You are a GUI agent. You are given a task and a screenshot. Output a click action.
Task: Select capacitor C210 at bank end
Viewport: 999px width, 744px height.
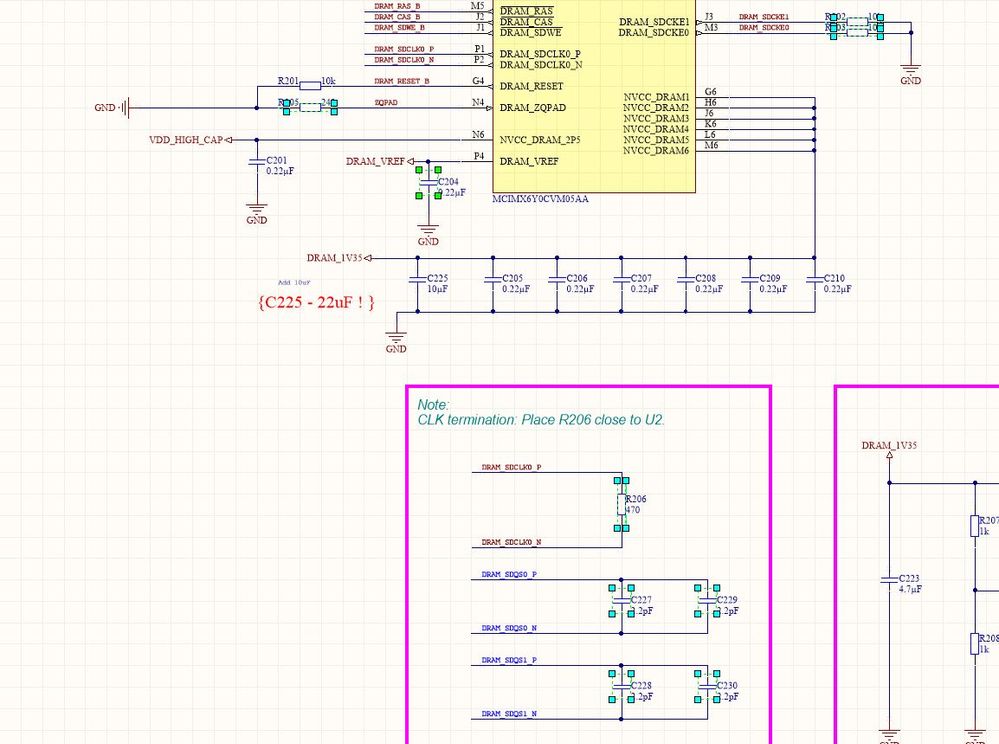pyautogui.click(x=814, y=280)
